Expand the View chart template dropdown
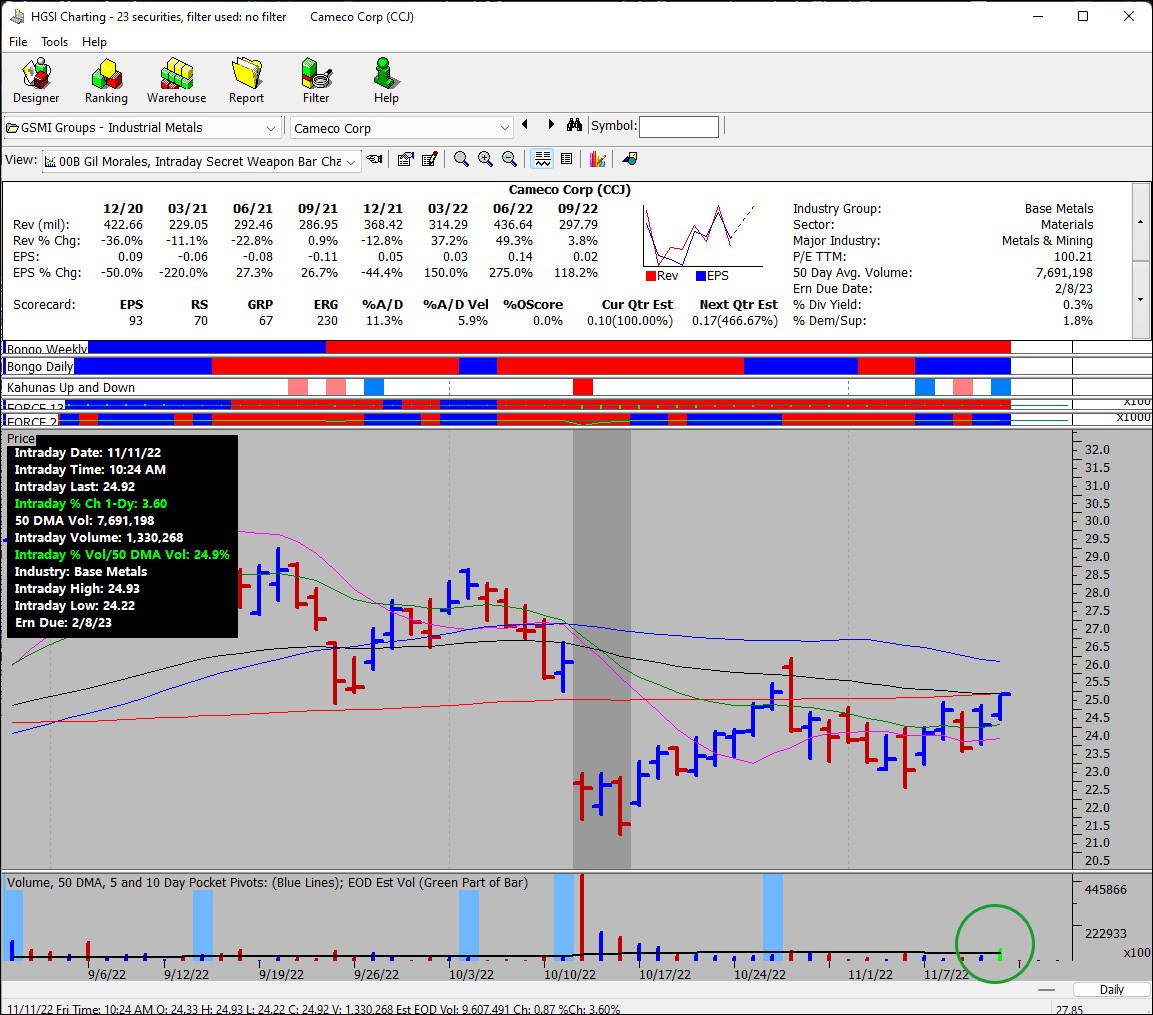This screenshot has height=1015, width=1153. tap(351, 161)
